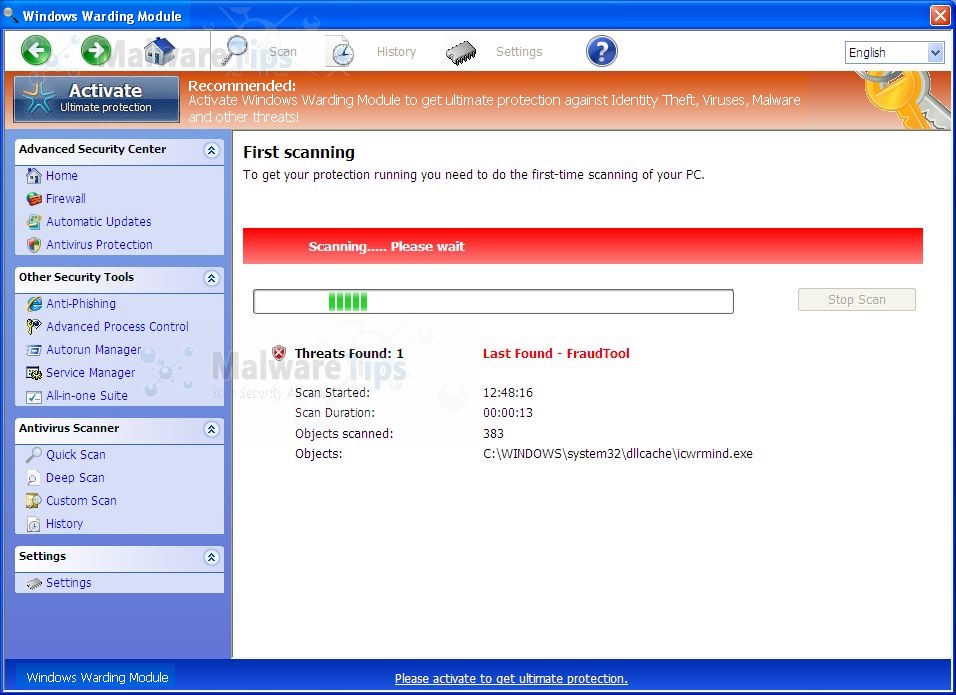Open help with the question mark icon
Screen dimensions: 956x695
(602, 51)
